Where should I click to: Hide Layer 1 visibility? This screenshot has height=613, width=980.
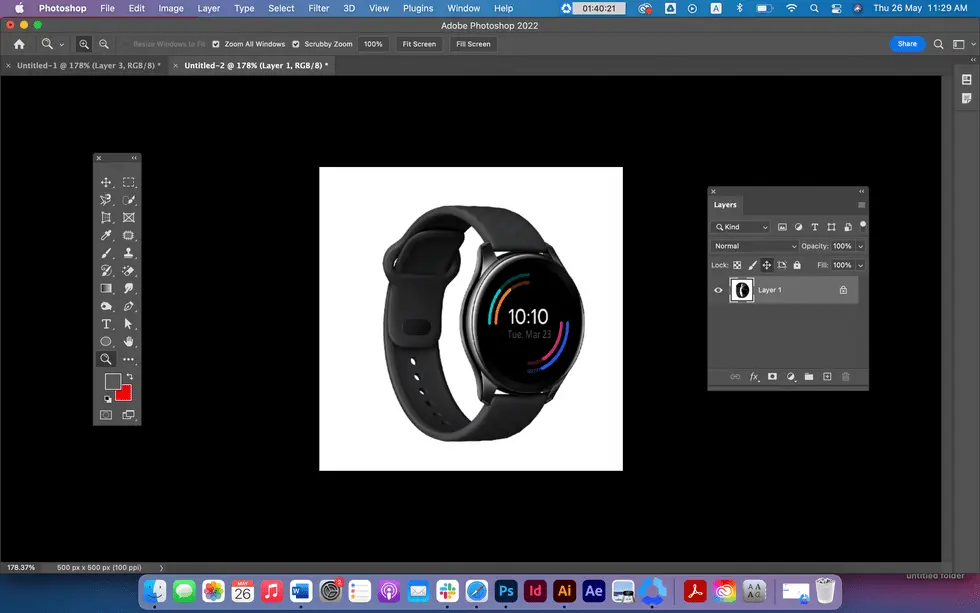pyautogui.click(x=718, y=290)
